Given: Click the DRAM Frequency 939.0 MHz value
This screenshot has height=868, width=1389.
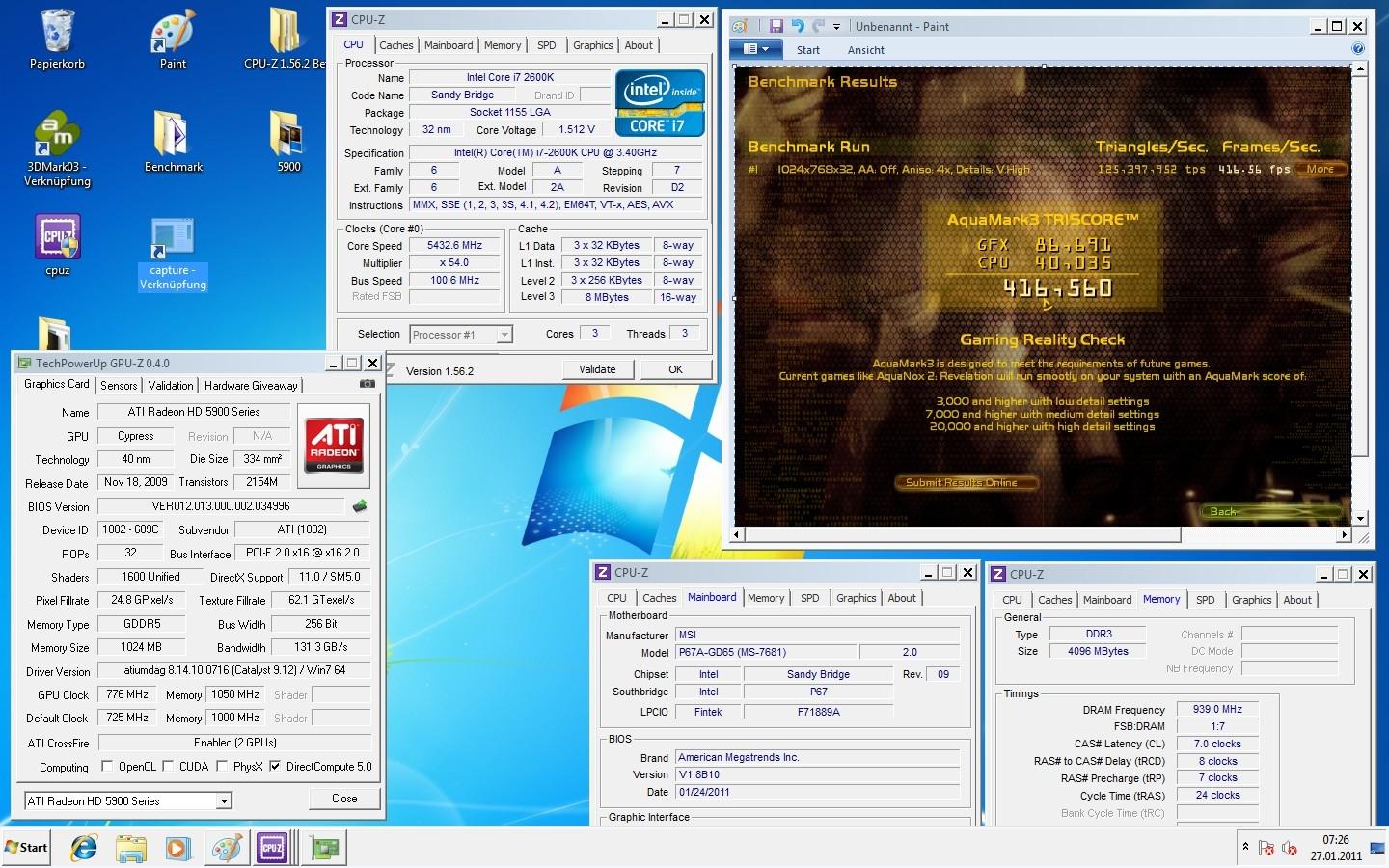Looking at the screenshot, I should [1218, 709].
